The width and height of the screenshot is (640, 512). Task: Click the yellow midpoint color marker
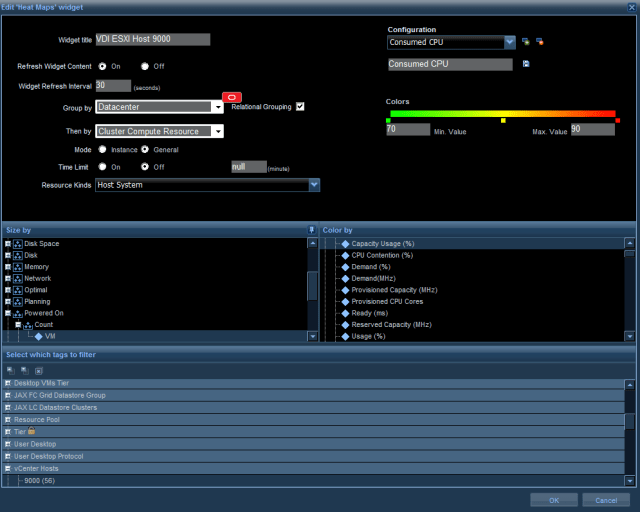503,120
